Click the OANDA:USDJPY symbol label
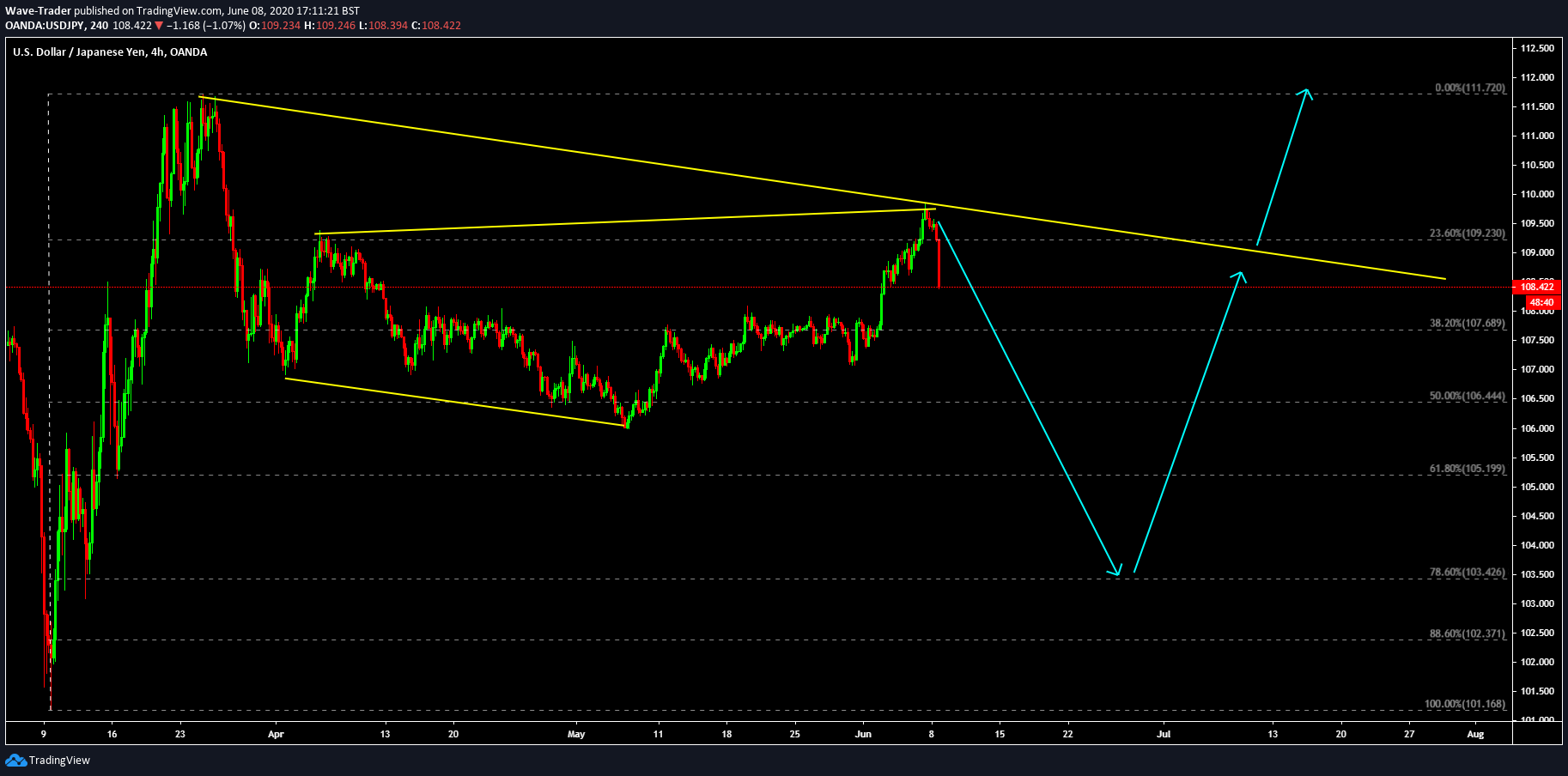 [x=46, y=26]
